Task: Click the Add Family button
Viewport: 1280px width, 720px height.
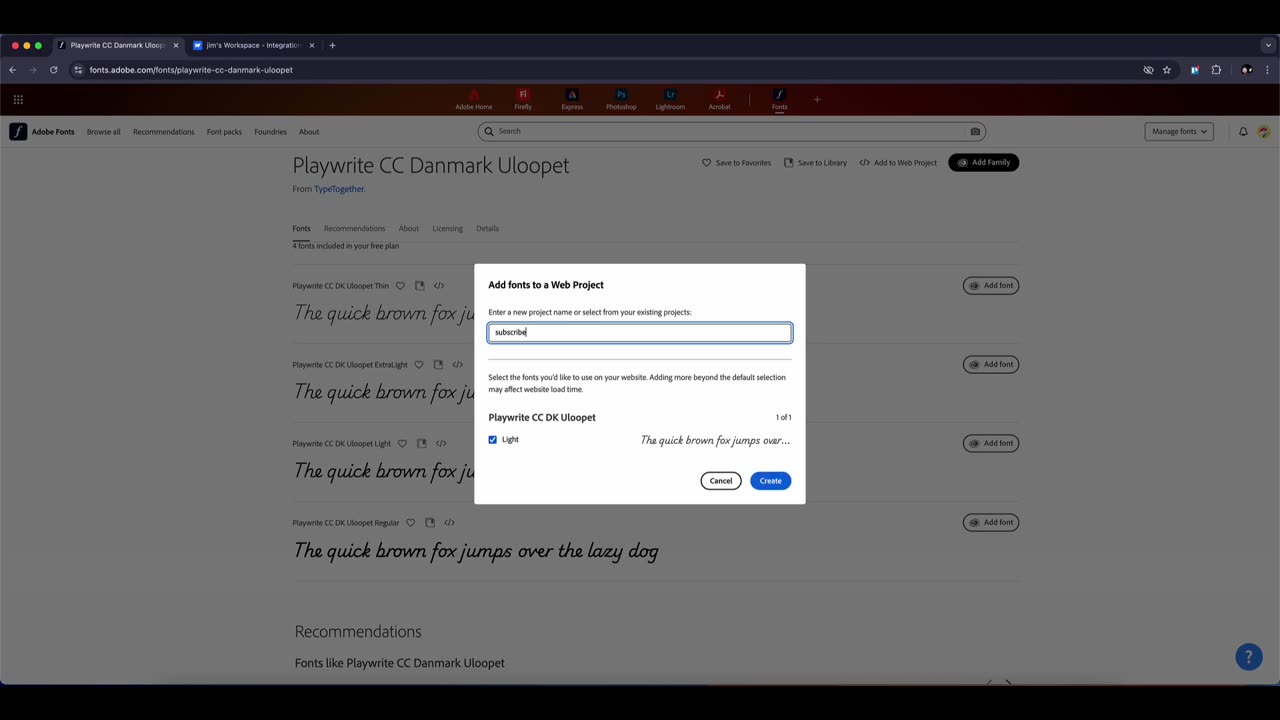Action: (x=984, y=162)
